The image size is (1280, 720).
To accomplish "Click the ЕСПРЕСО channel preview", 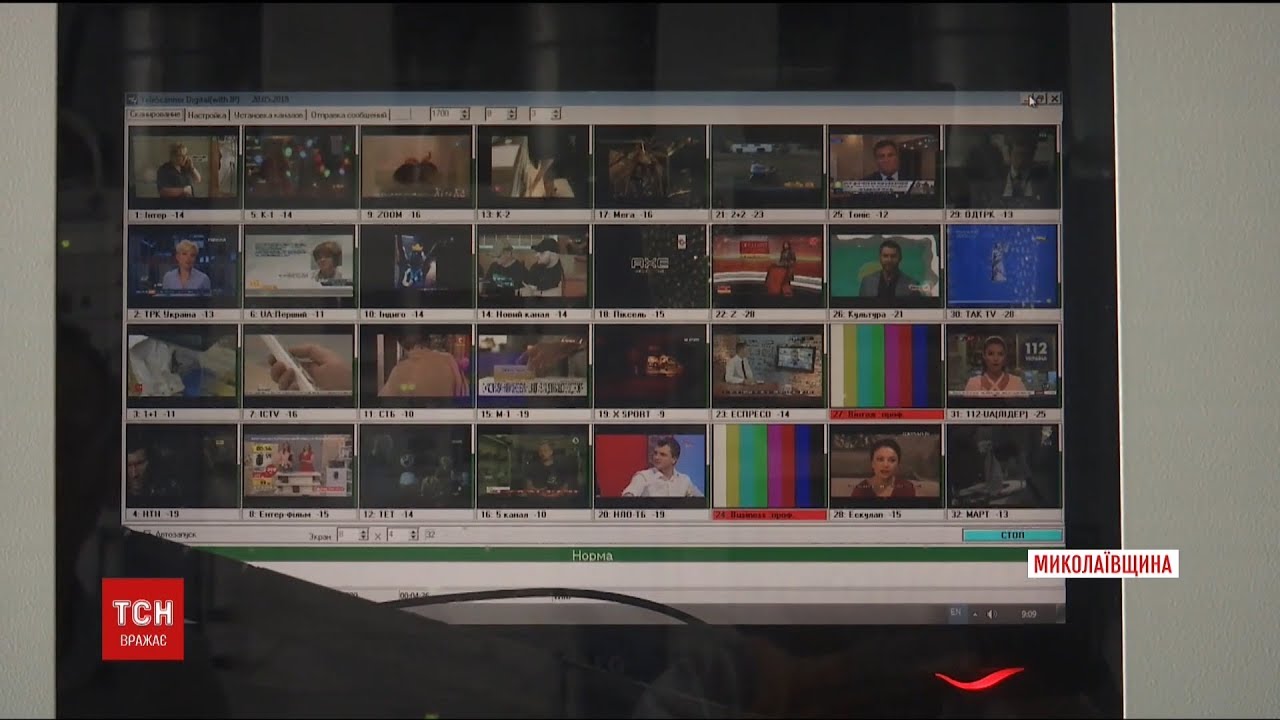I will tap(767, 365).
